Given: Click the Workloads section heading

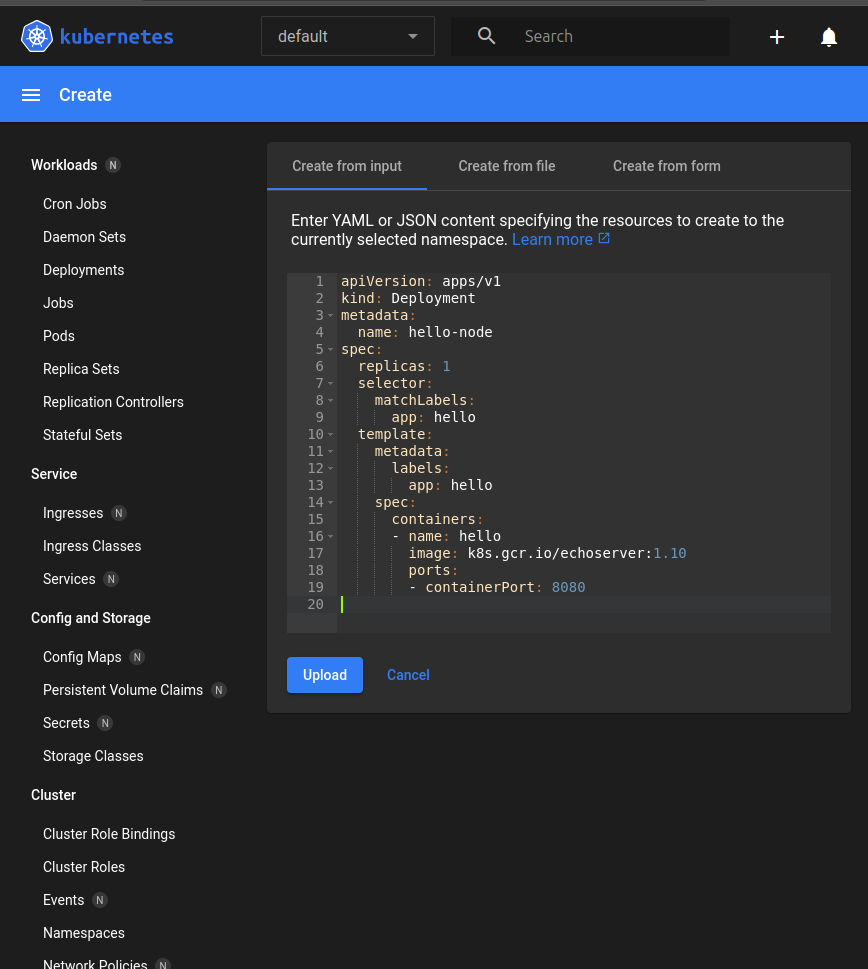Looking at the screenshot, I should coord(64,165).
